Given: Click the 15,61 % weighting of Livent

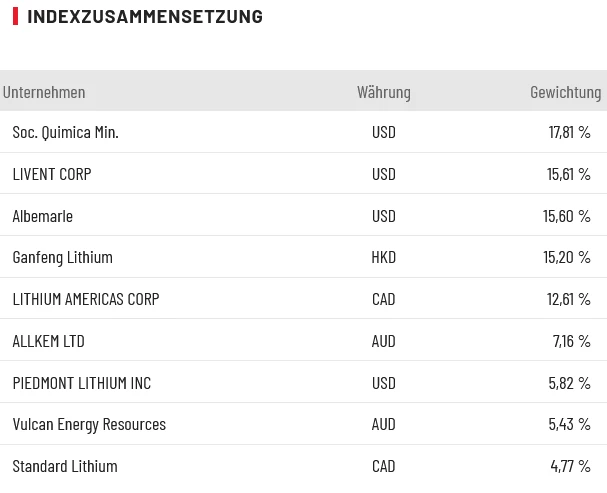Looking at the screenshot, I should [x=568, y=174].
